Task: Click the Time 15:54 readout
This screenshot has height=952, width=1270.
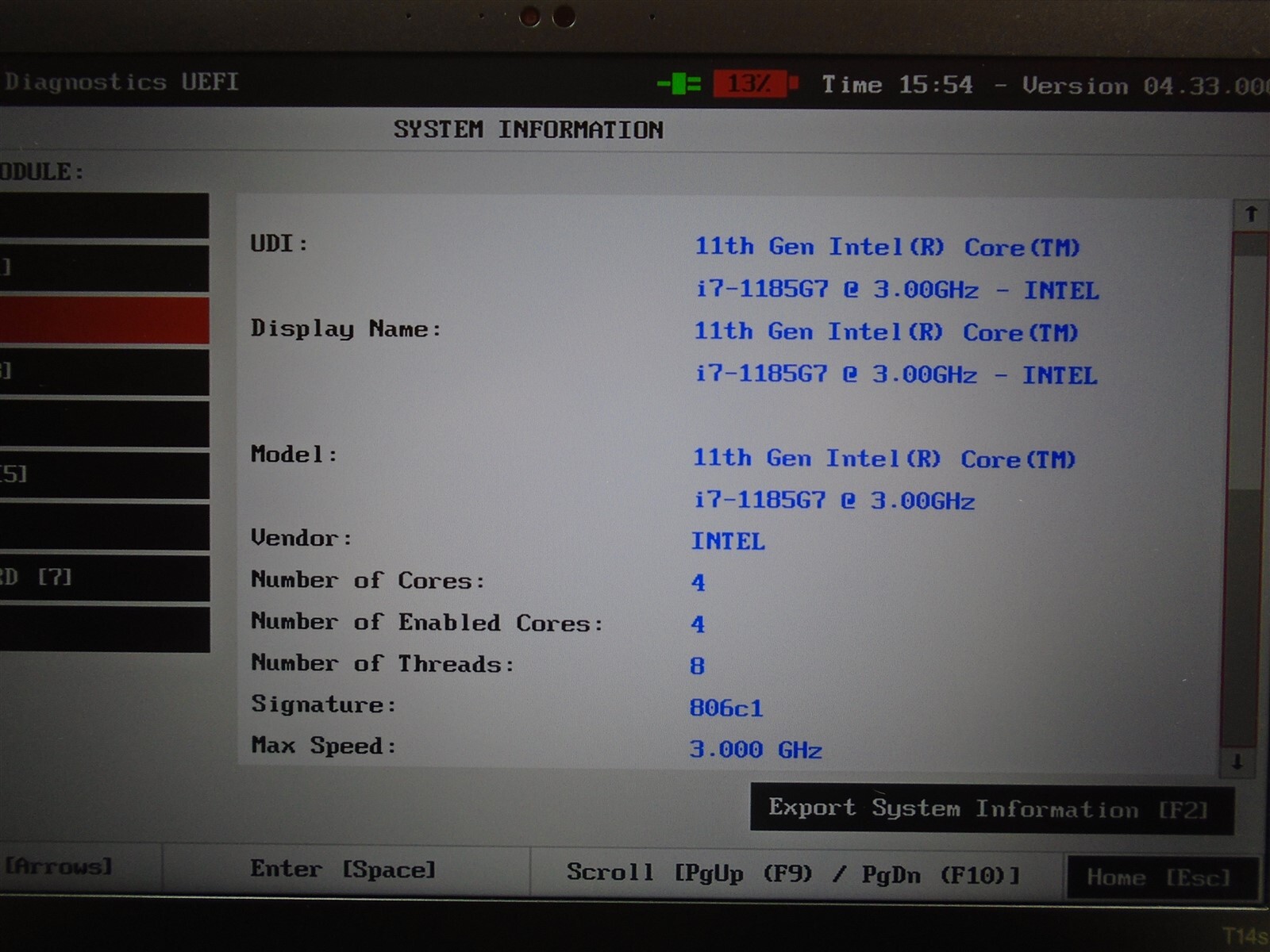Action: (x=897, y=84)
